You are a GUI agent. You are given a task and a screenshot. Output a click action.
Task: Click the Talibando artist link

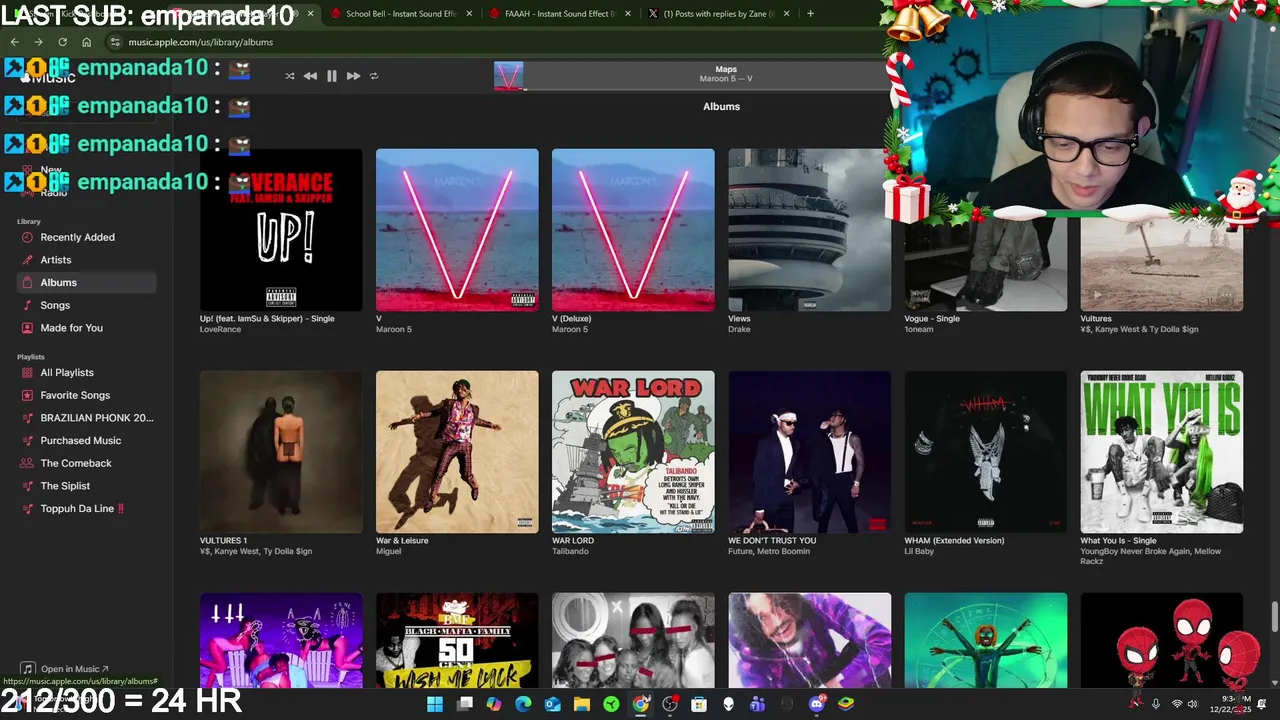click(571, 551)
